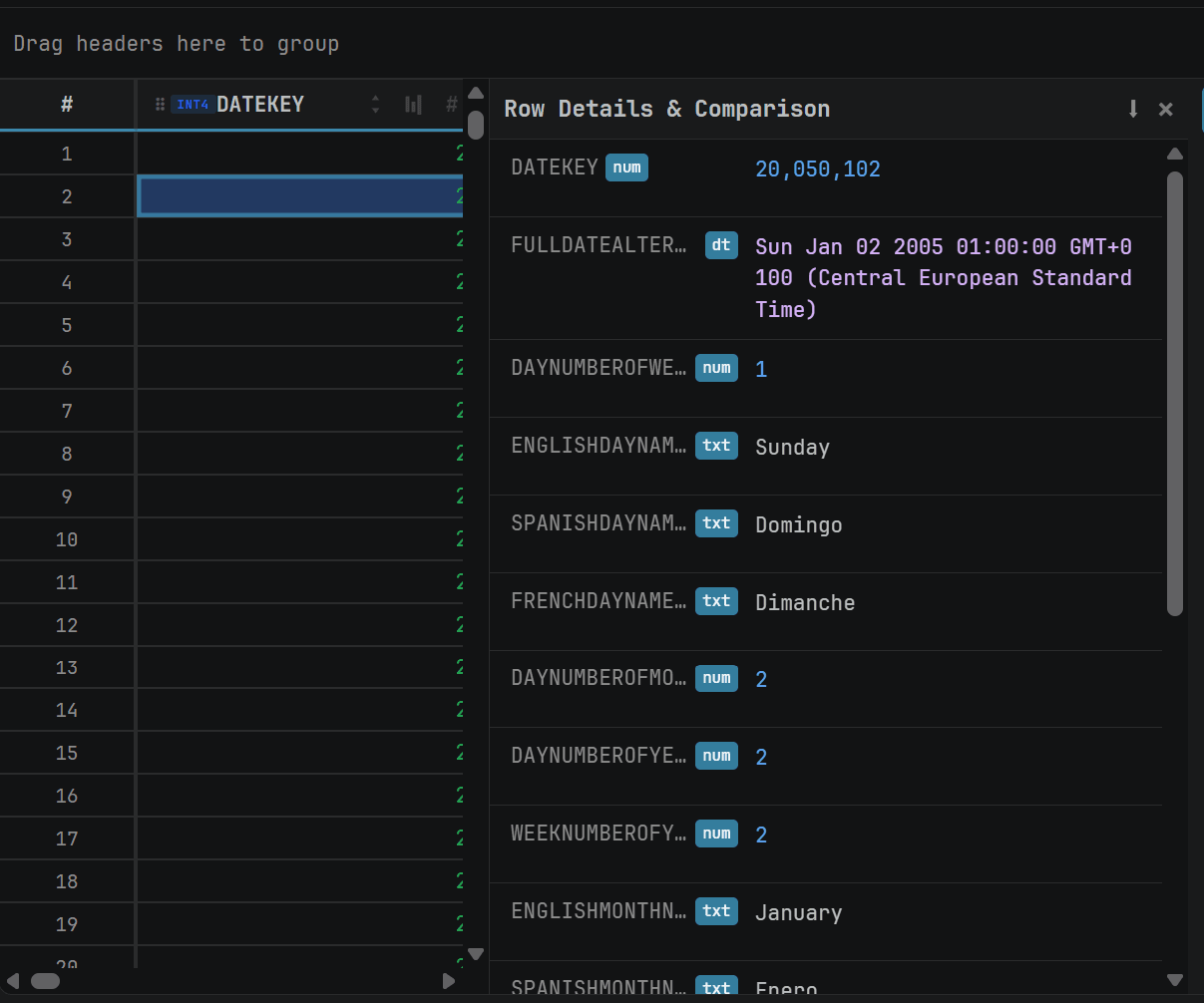Select row number 3
1204x1003 pixels.
coord(67,239)
